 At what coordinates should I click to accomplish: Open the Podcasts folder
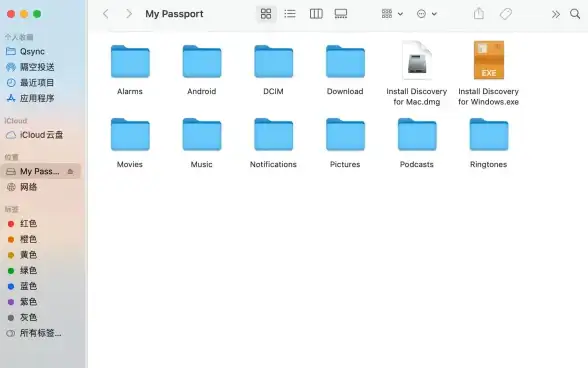coord(417,134)
